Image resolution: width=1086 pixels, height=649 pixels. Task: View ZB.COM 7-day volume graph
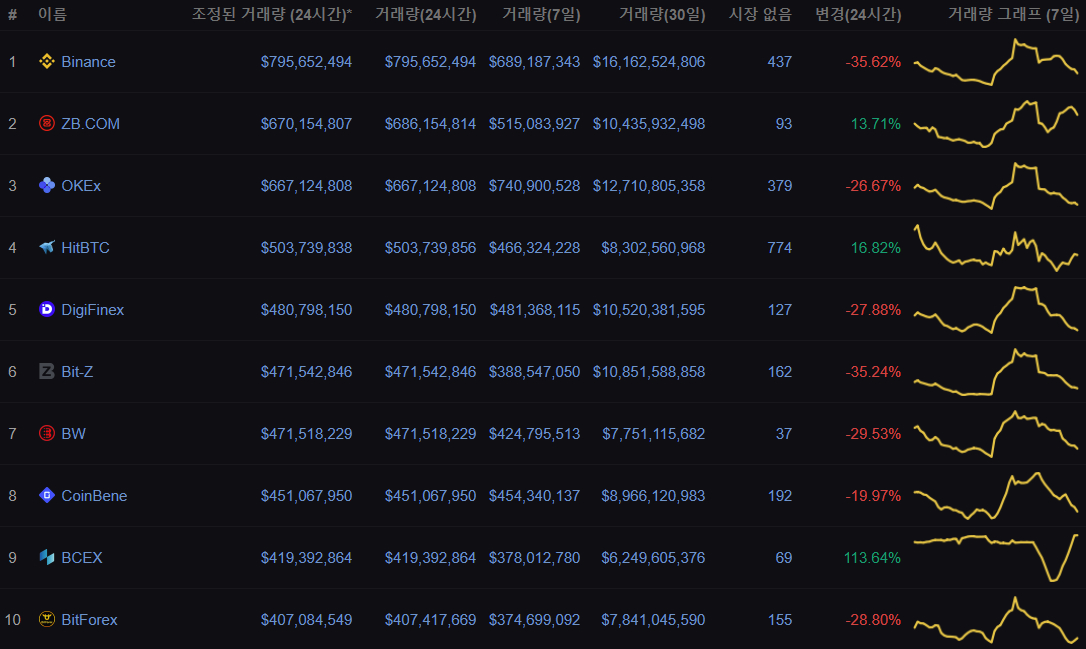[x=996, y=123]
